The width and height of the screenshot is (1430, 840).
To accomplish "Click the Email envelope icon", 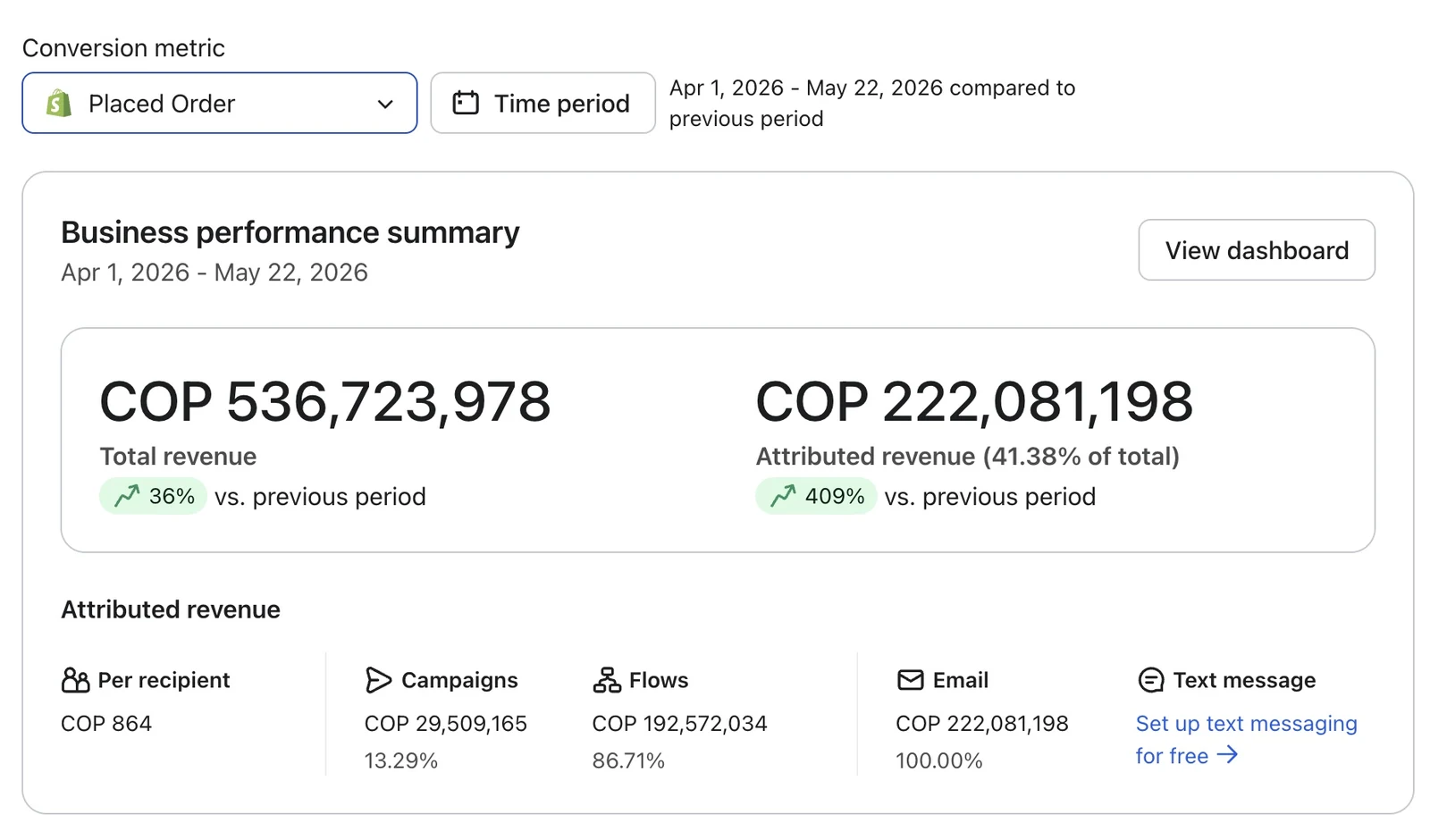I will coord(910,681).
